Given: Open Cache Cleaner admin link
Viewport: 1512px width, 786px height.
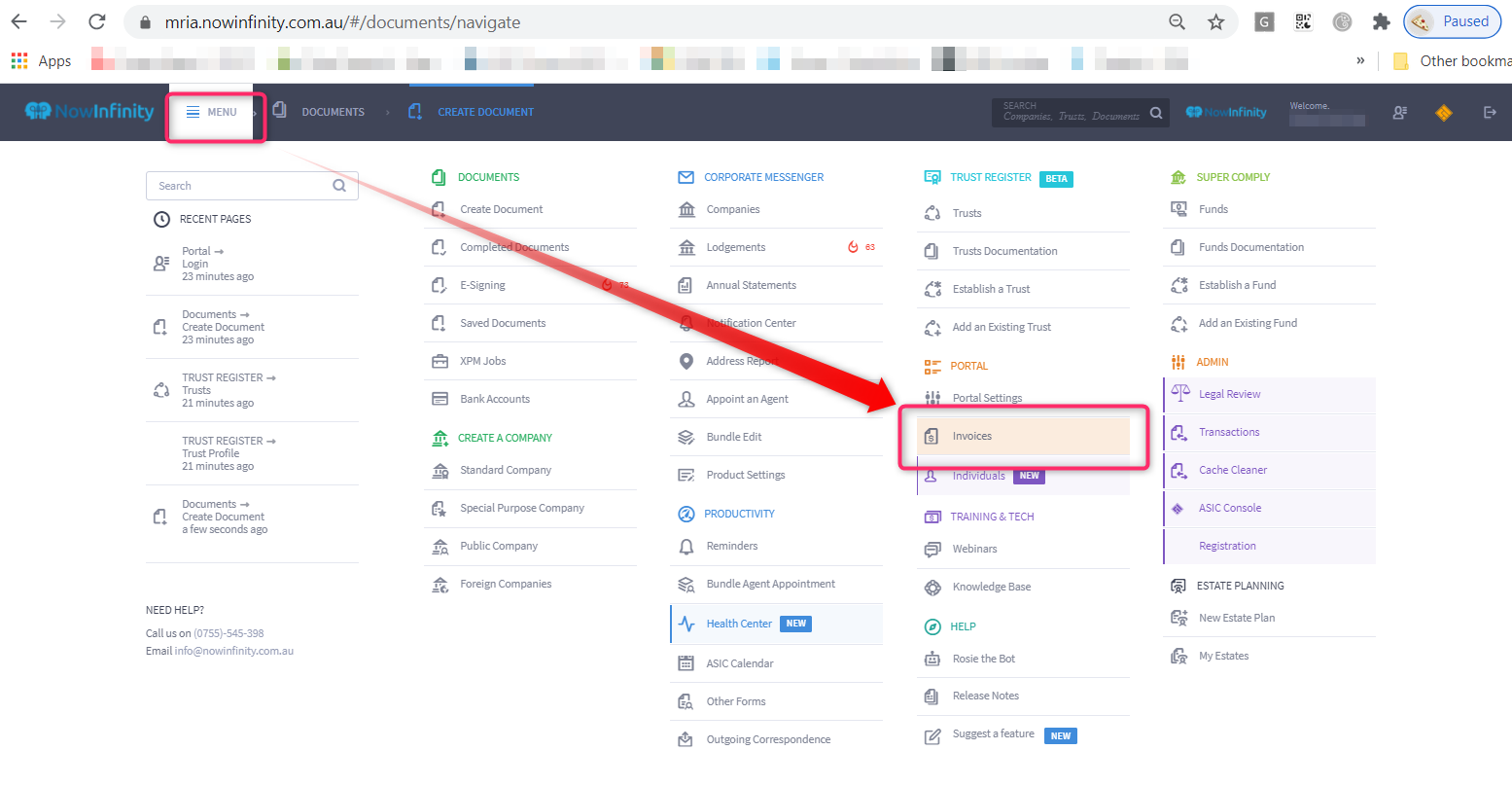Looking at the screenshot, I should 1233,470.
